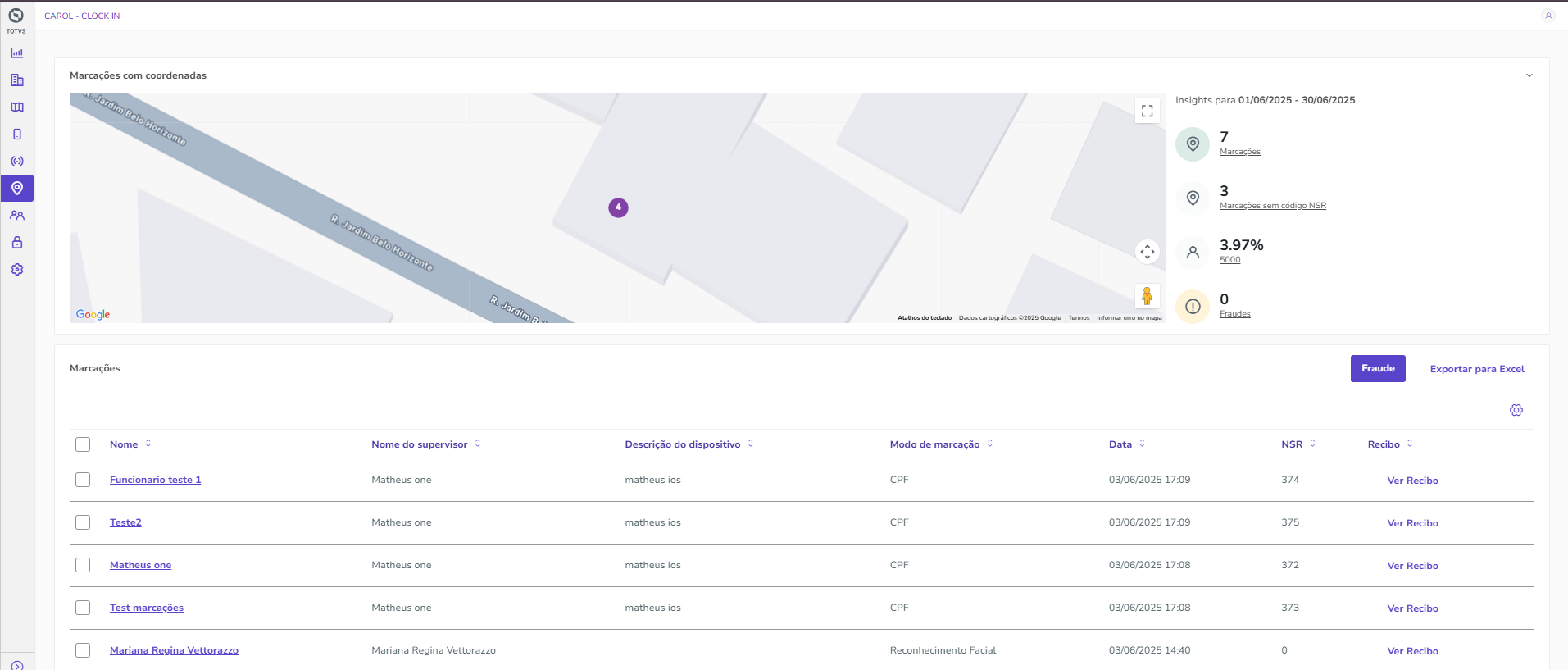
Task: Check the box for Funcionario teste 1
Action: 83,480
